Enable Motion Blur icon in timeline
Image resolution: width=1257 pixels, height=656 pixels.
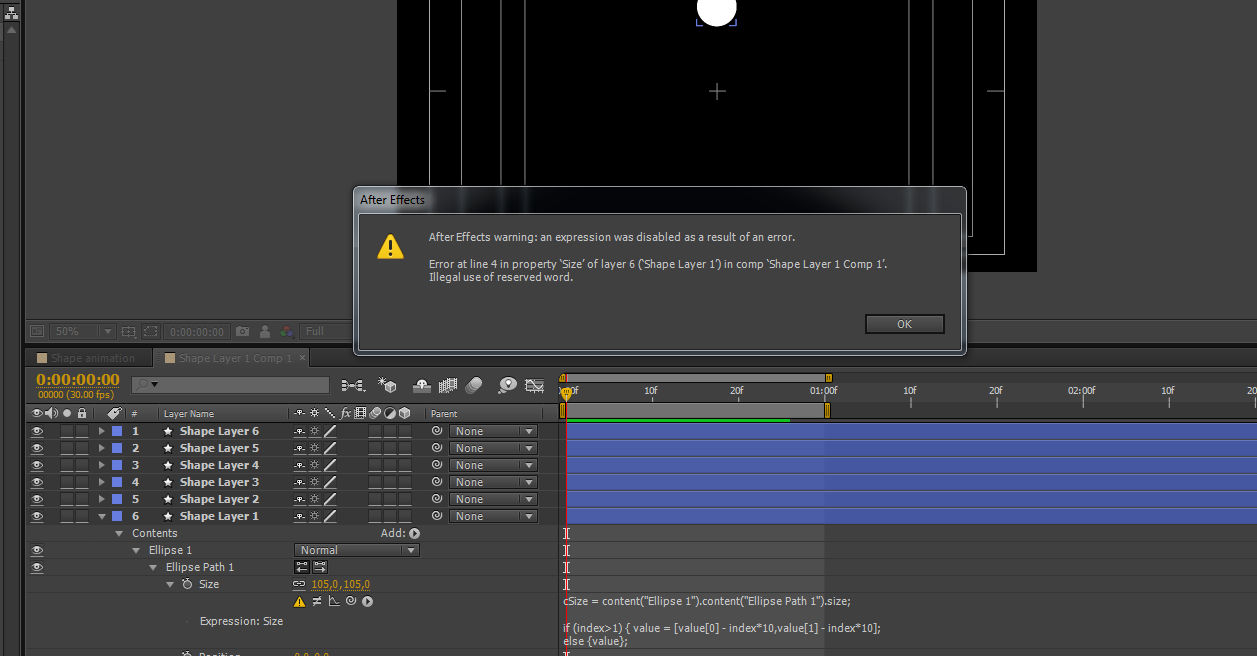(x=474, y=385)
